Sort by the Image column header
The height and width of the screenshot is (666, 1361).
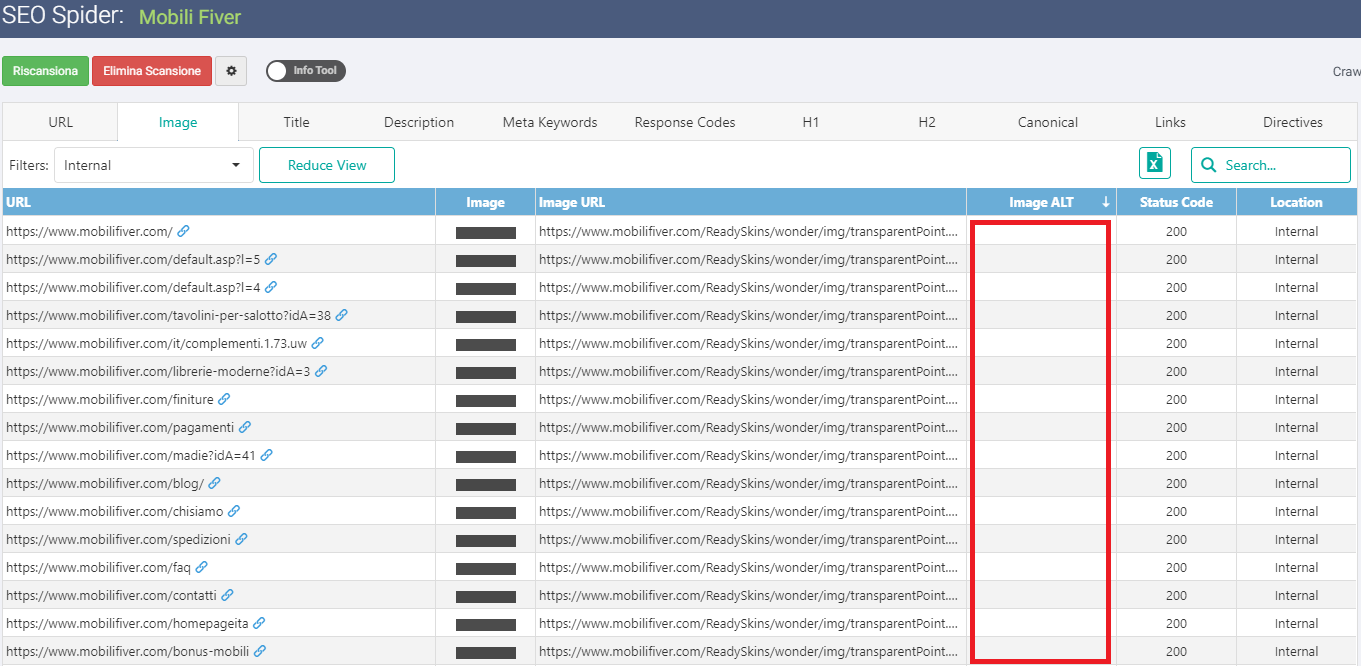click(486, 202)
